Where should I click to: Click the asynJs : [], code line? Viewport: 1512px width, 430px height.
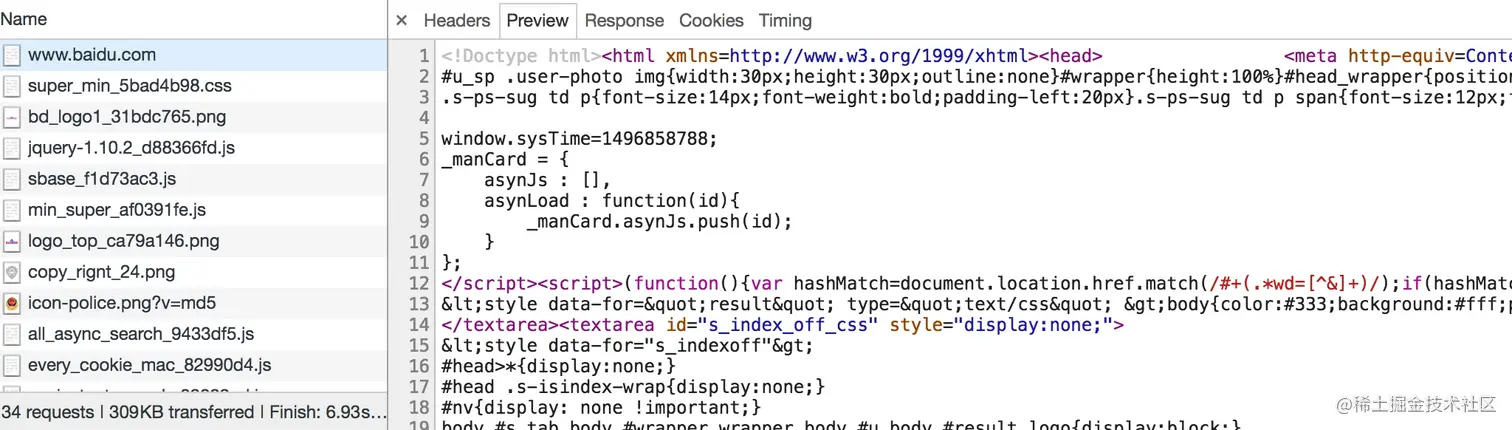pos(547,180)
